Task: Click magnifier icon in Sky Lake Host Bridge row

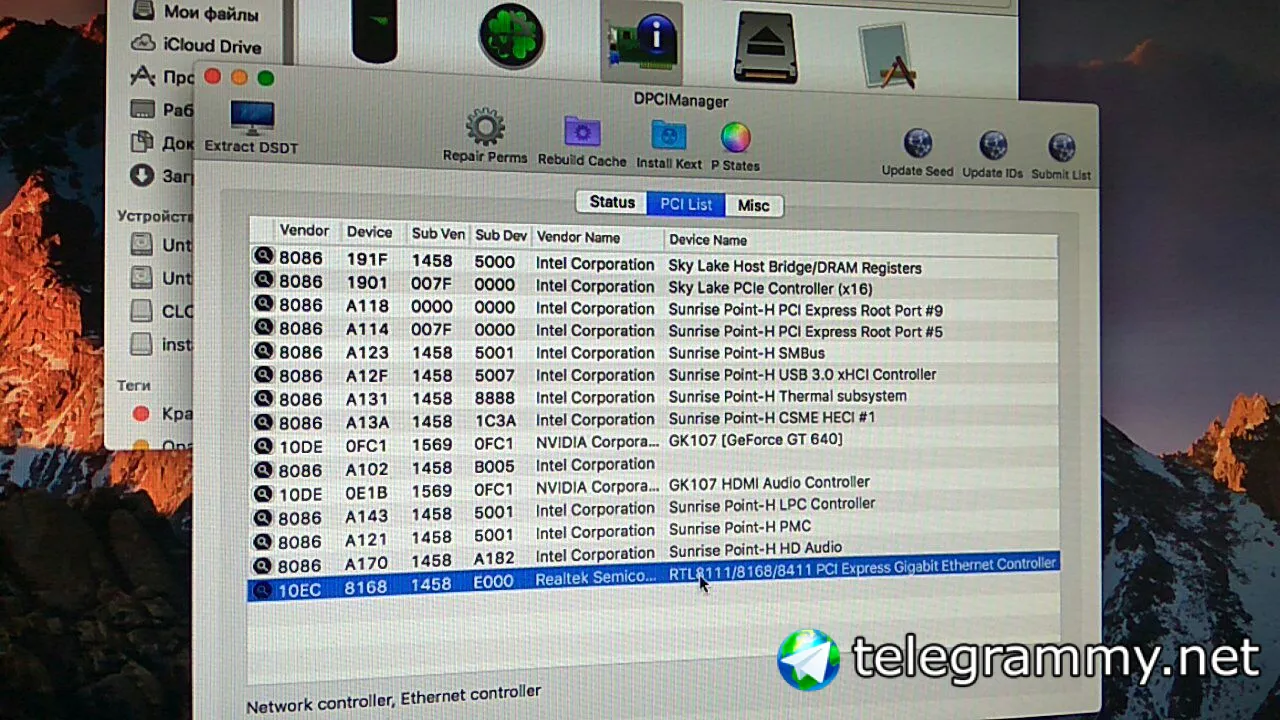Action: click(x=263, y=256)
